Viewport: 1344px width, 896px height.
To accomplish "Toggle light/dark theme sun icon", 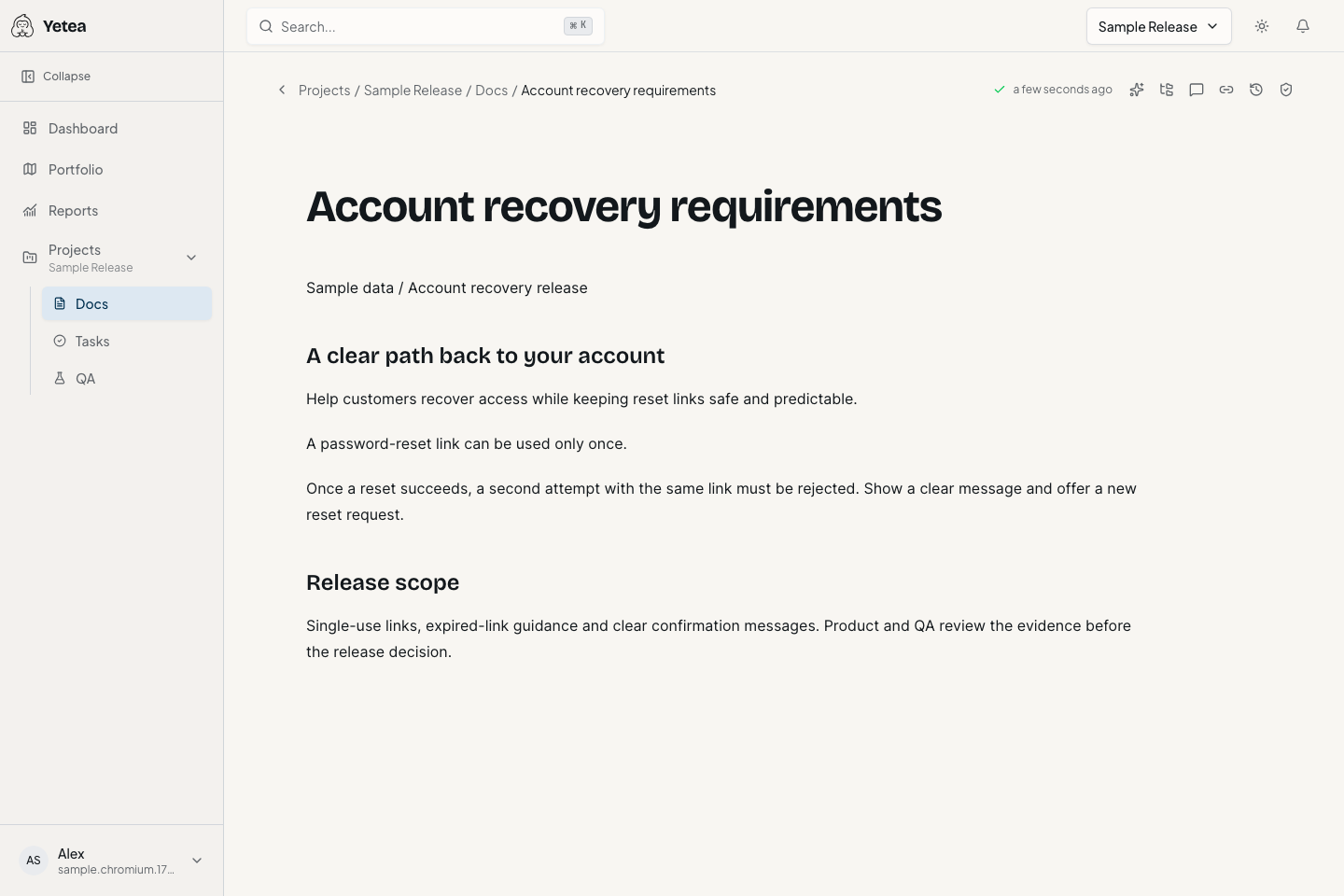I will [x=1262, y=26].
